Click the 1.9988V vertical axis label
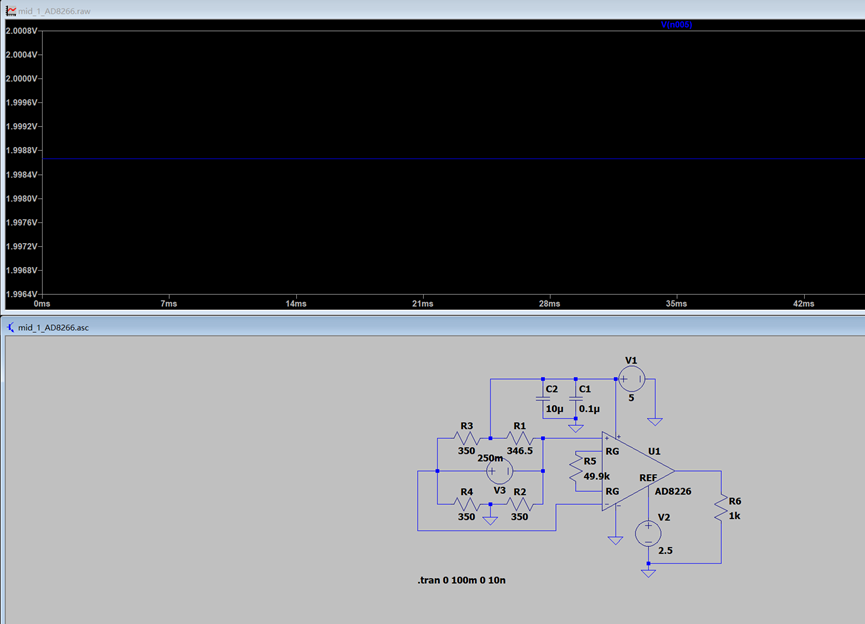The image size is (865, 624). click(22, 151)
